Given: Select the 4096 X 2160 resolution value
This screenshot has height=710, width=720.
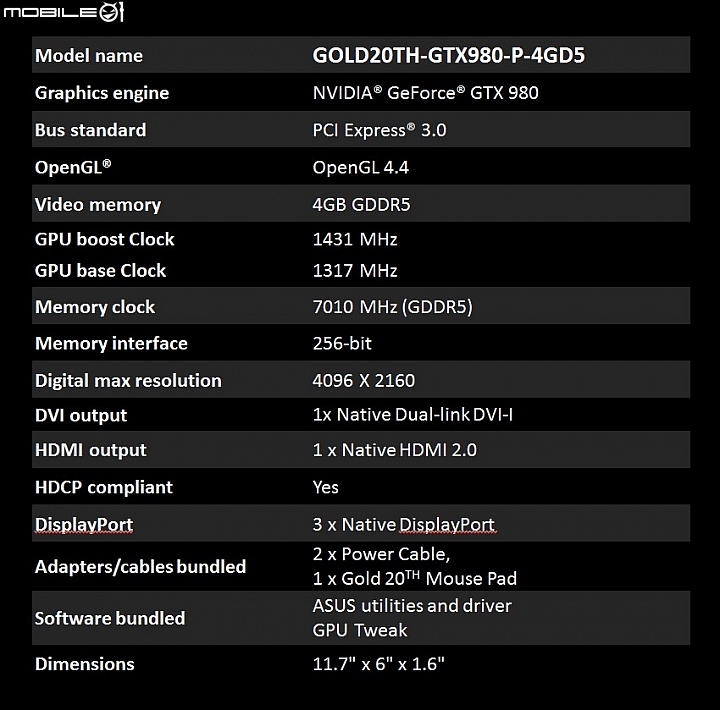Looking at the screenshot, I should (364, 380).
